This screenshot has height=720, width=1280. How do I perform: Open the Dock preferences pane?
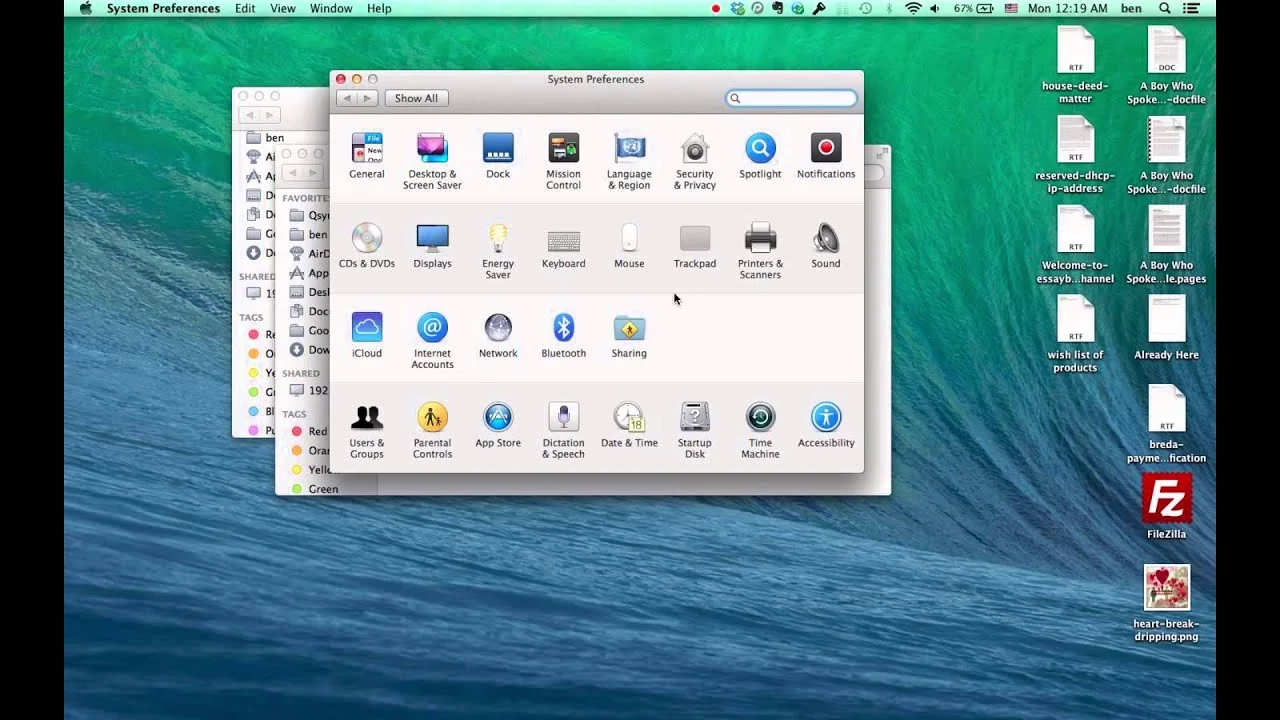498,156
